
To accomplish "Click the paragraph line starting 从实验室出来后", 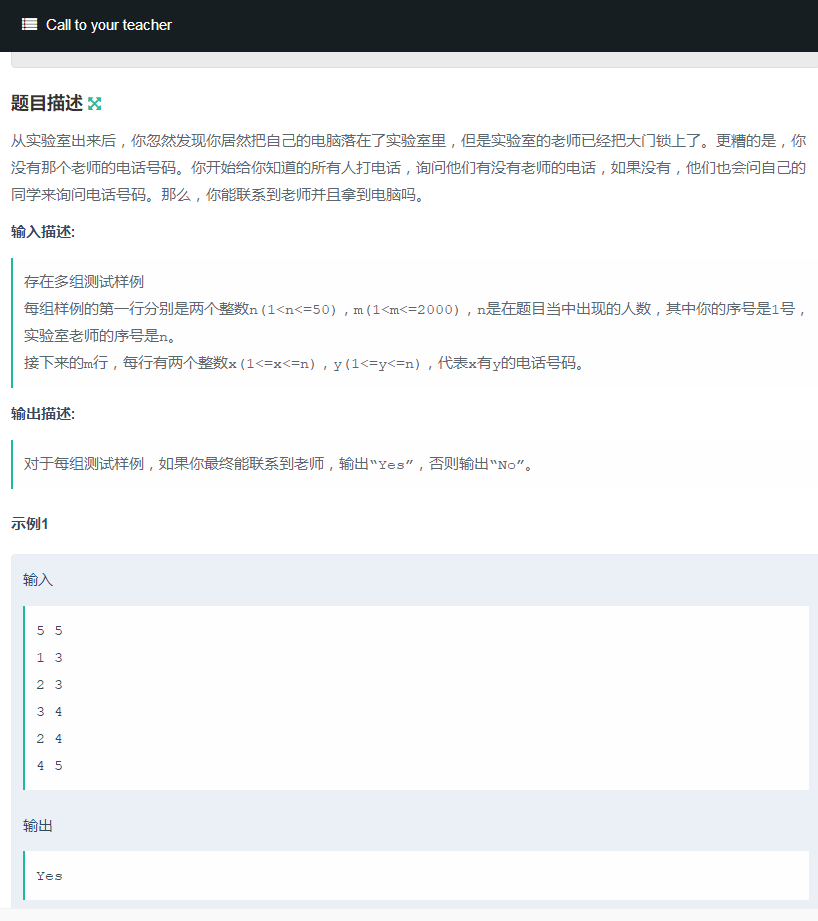I will pos(409,141).
